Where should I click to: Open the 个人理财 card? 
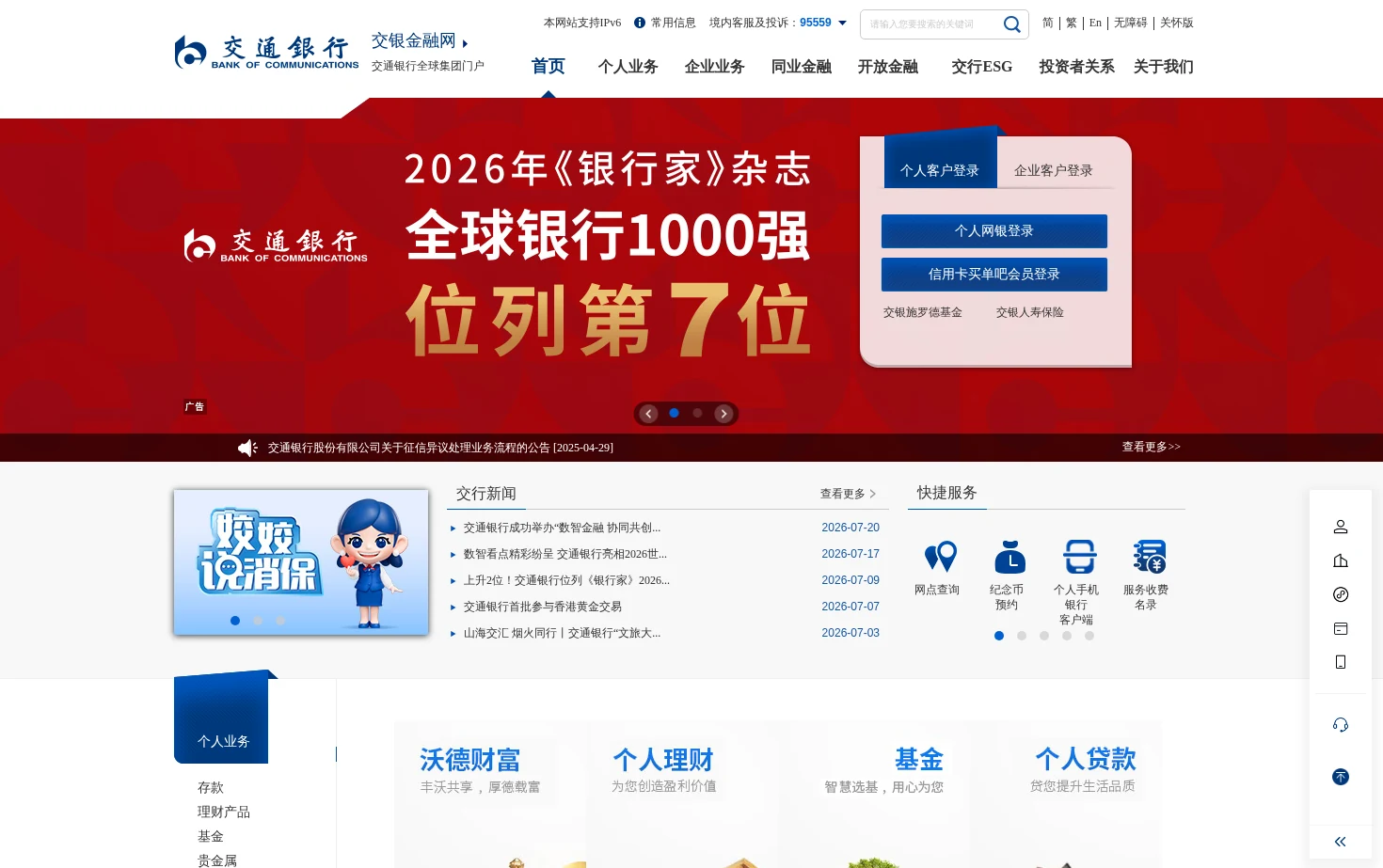[x=683, y=795]
